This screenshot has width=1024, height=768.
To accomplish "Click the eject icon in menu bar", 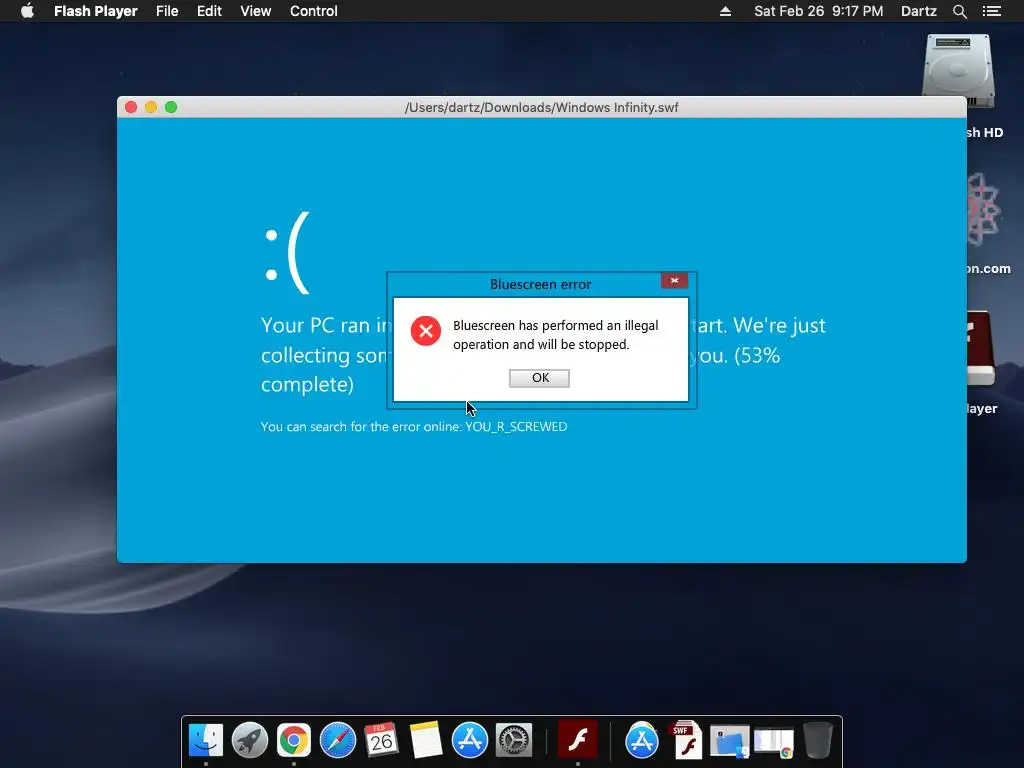I will click(x=725, y=11).
